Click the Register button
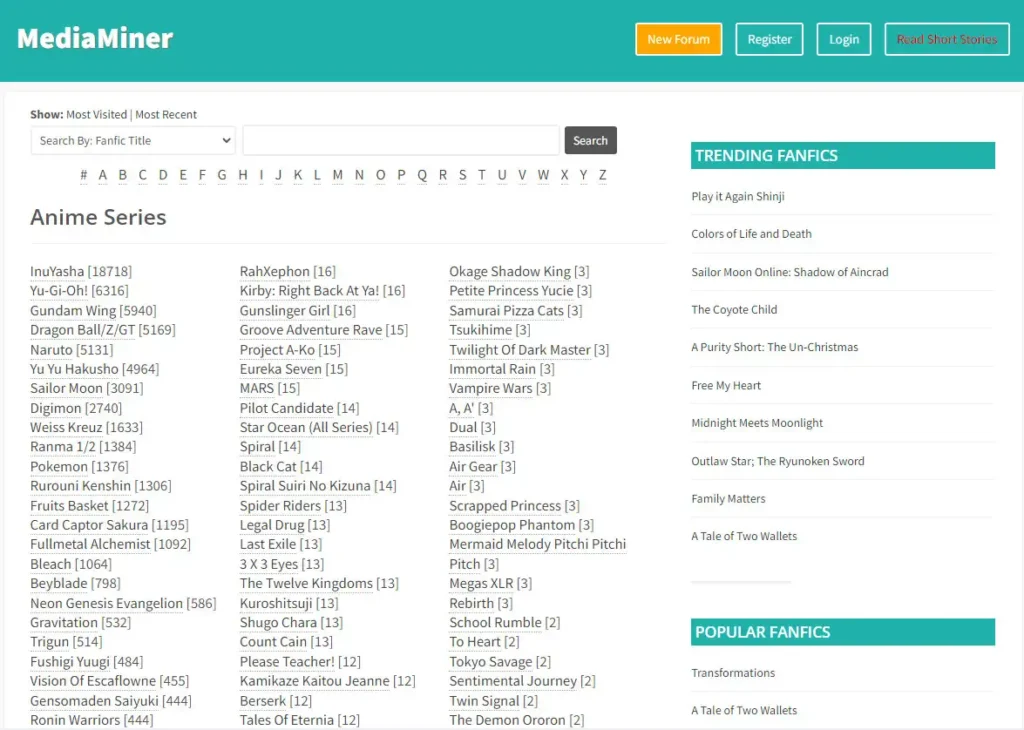The height and width of the screenshot is (730, 1024). pyautogui.click(x=769, y=40)
